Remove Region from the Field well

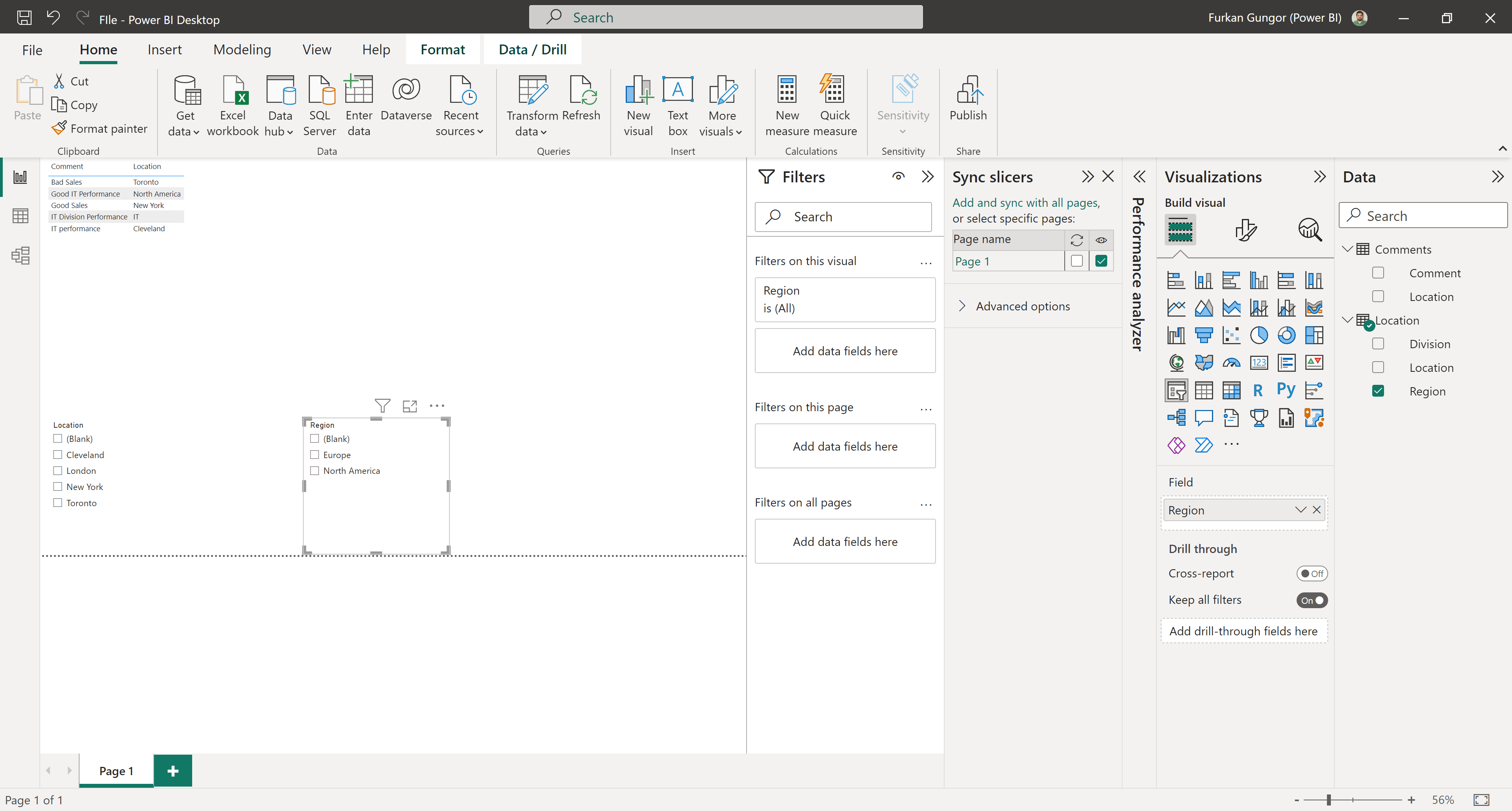point(1317,510)
